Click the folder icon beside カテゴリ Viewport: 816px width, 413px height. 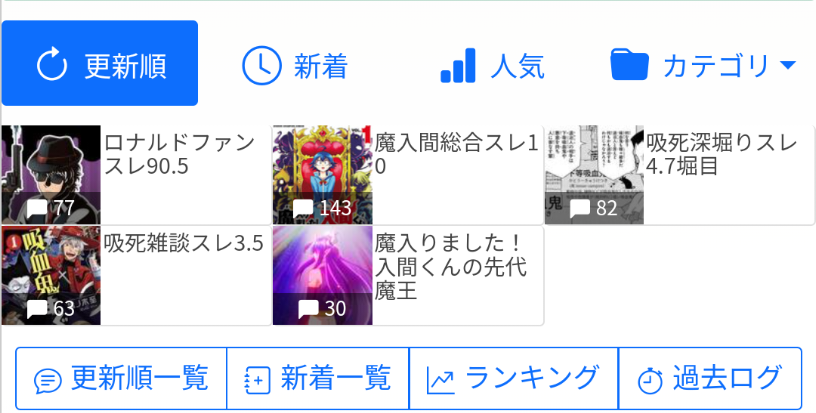(629, 64)
